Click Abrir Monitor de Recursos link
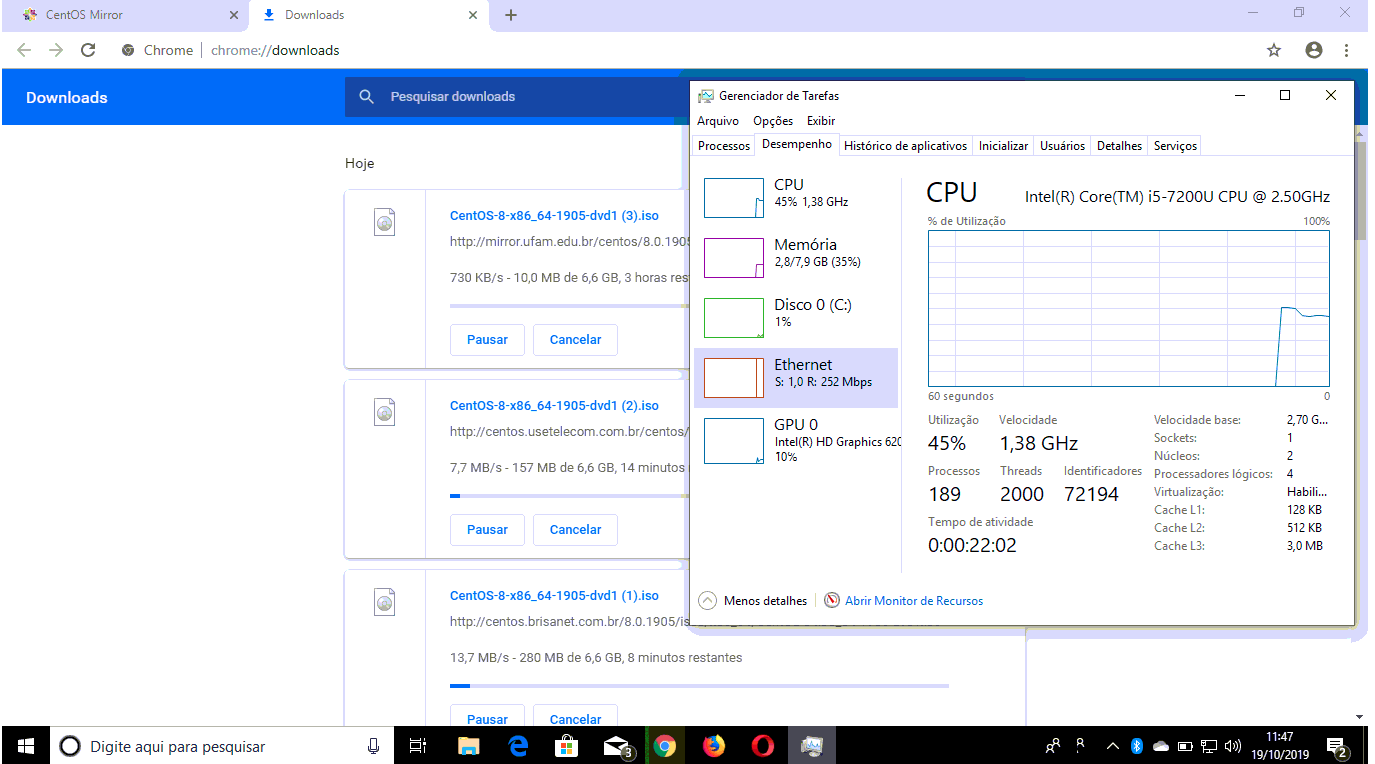The image size is (1375, 764). pos(914,601)
